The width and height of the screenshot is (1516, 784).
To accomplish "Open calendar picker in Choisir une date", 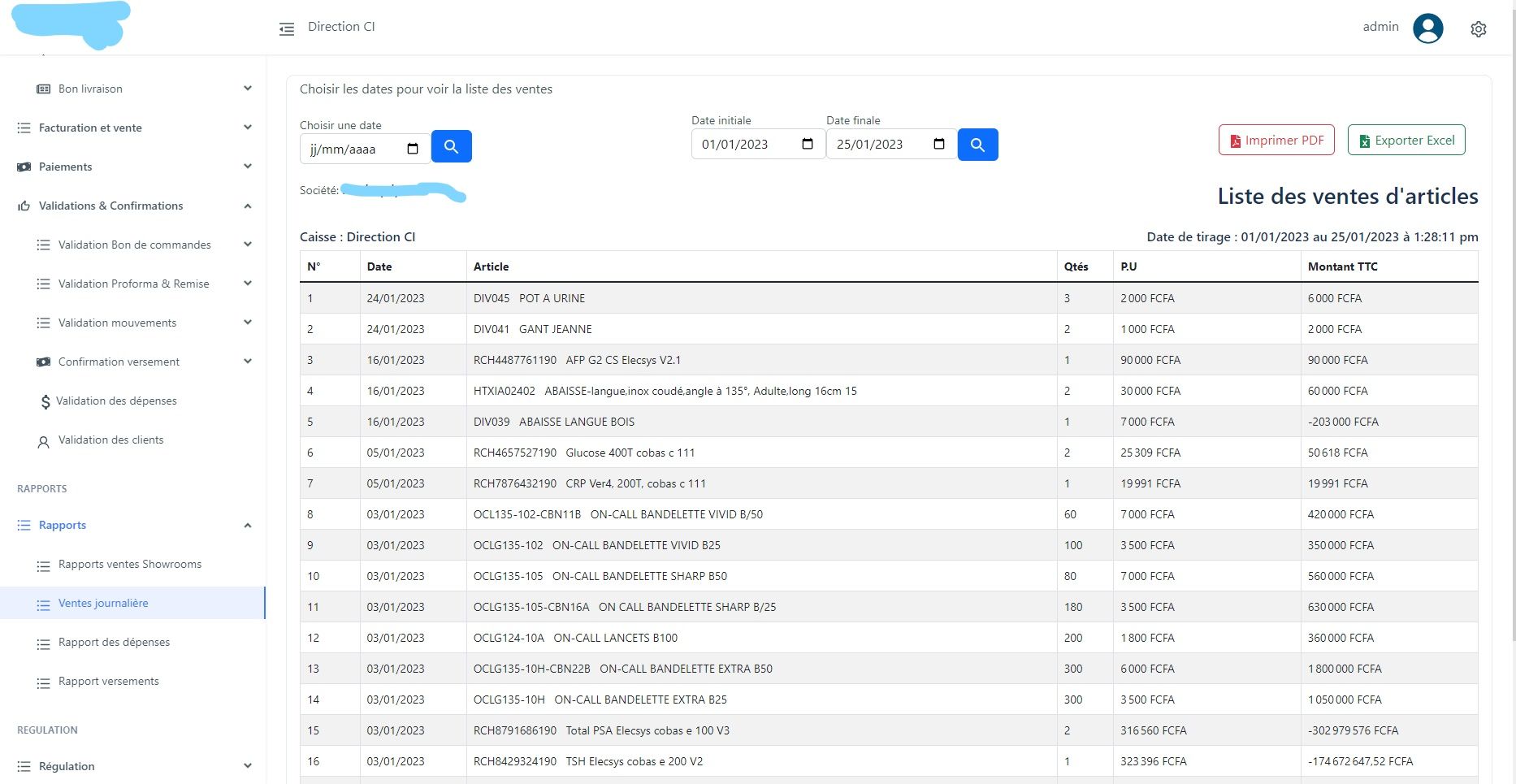I will pyautogui.click(x=413, y=149).
